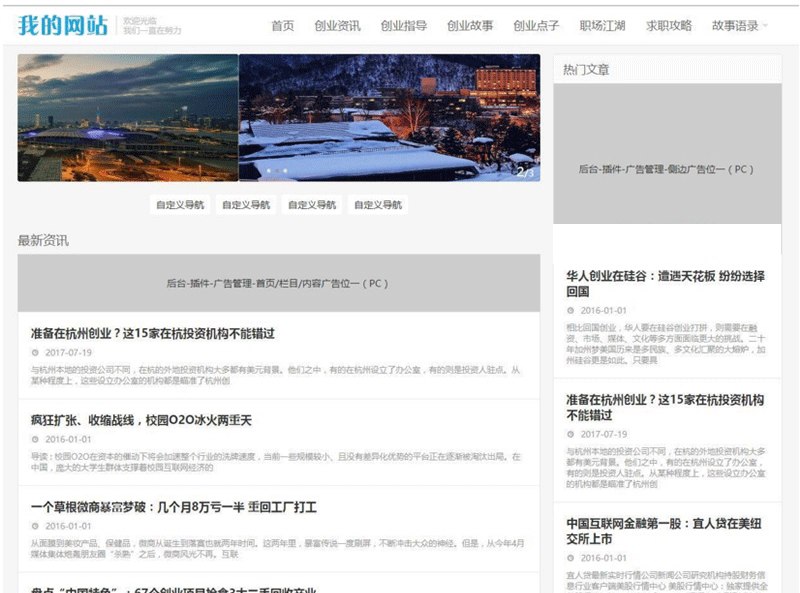Open article 疯狂扩张、收缩战线，校园O2O冰火两重天

coord(141,421)
